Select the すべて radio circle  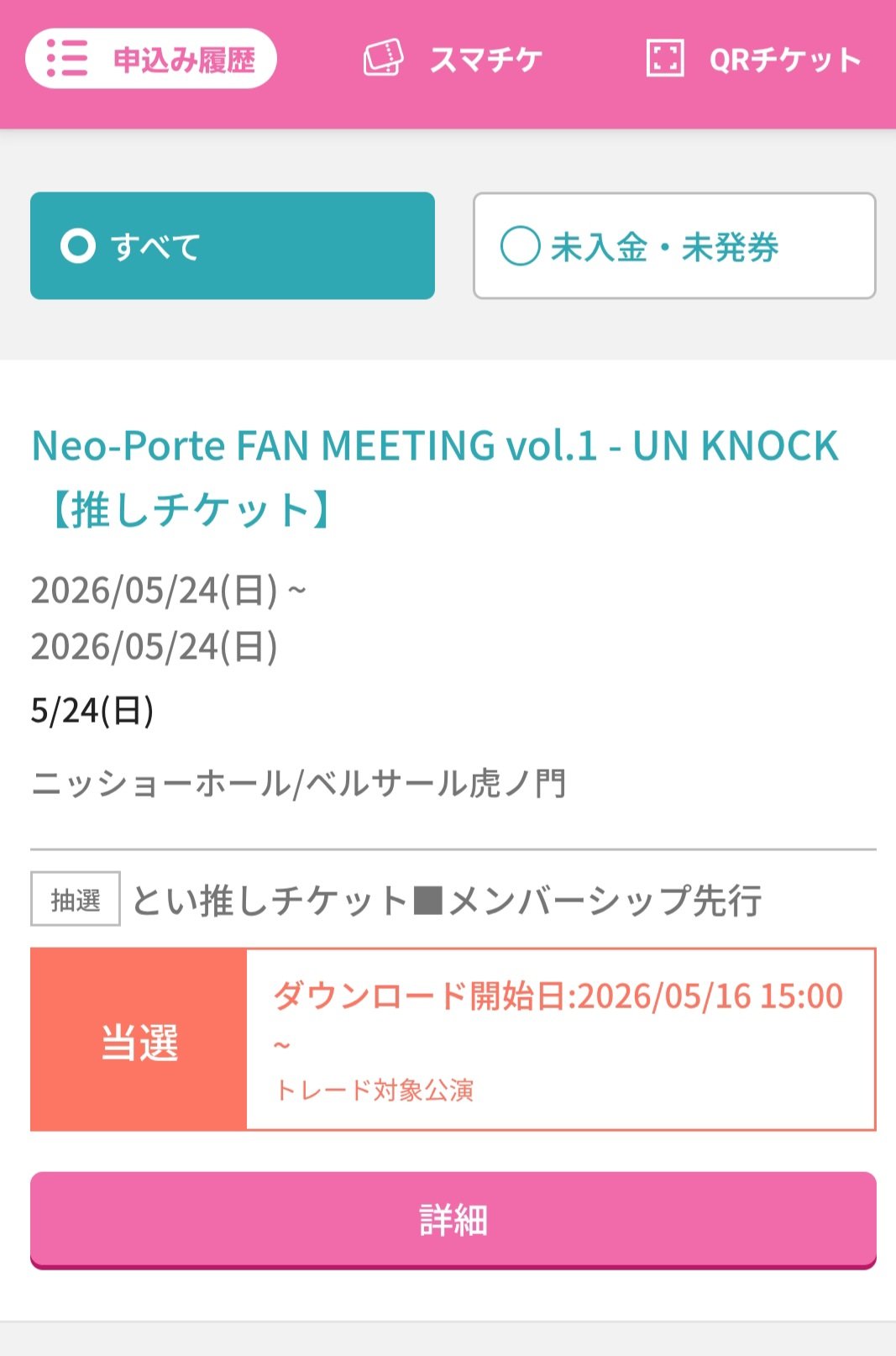(78, 247)
